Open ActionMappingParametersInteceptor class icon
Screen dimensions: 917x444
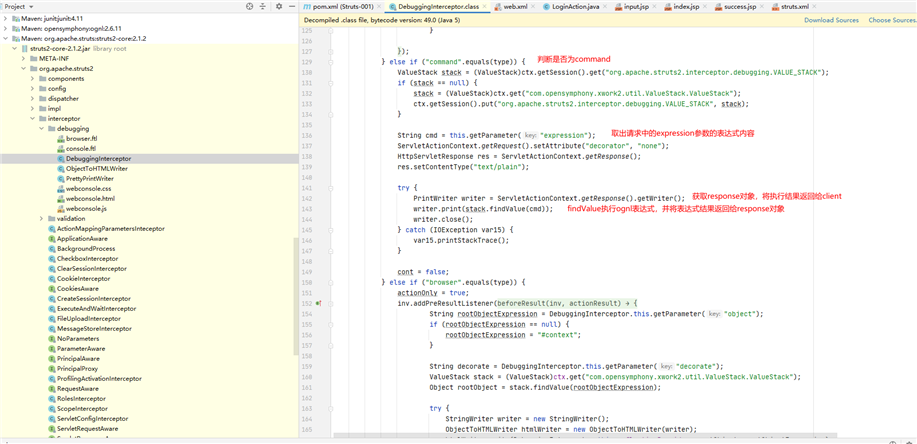[x=51, y=229]
